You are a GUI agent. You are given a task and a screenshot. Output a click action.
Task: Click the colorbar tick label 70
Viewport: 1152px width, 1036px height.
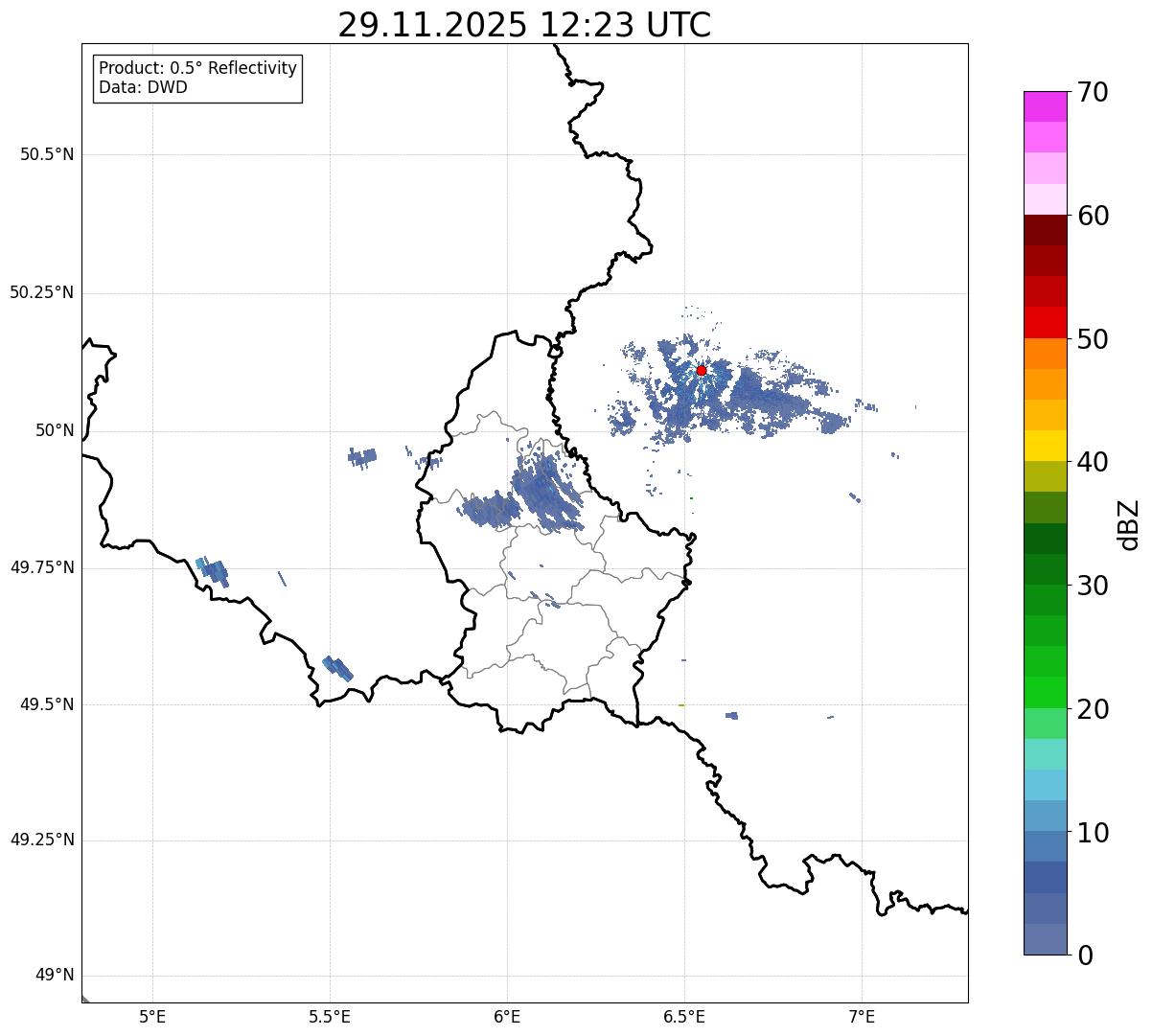(x=1093, y=92)
